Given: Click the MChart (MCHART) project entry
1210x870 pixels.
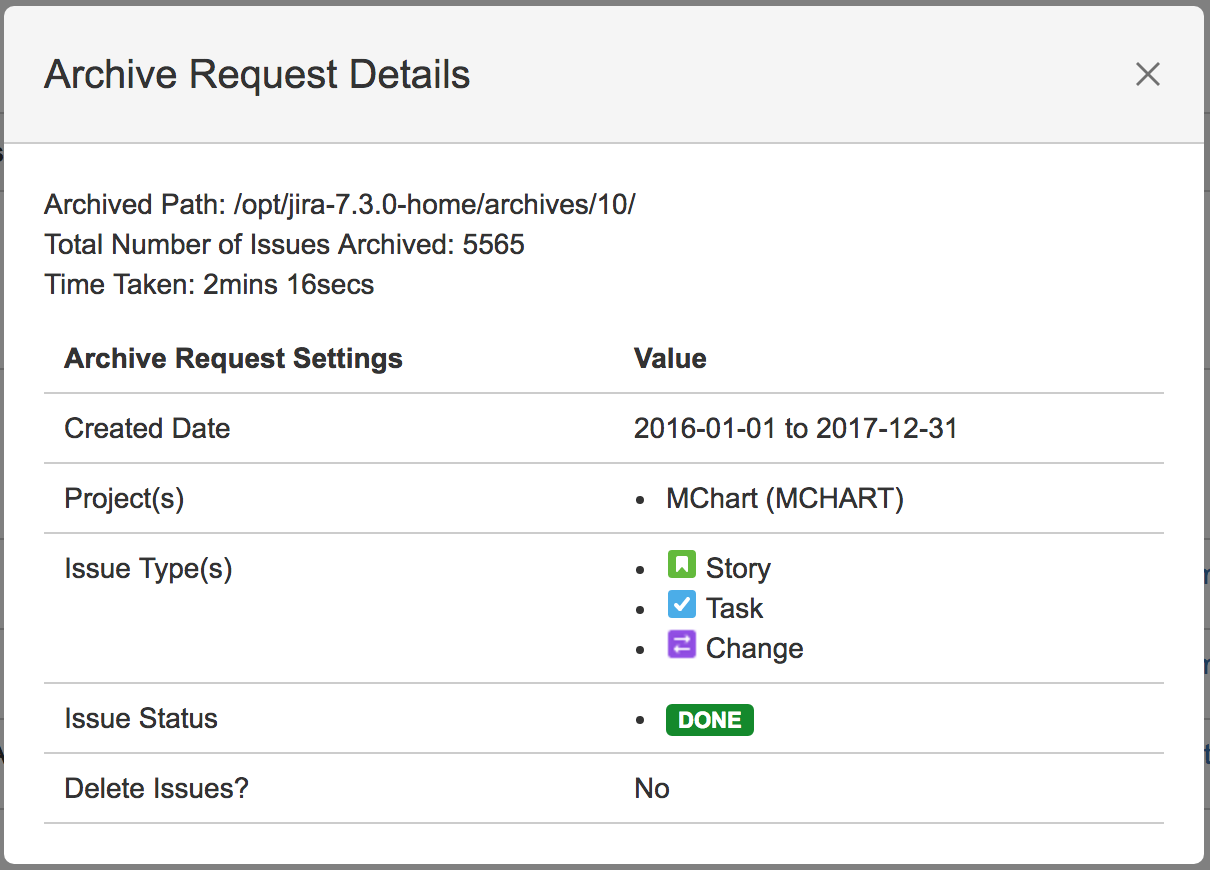Looking at the screenshot, I should 784,499.
